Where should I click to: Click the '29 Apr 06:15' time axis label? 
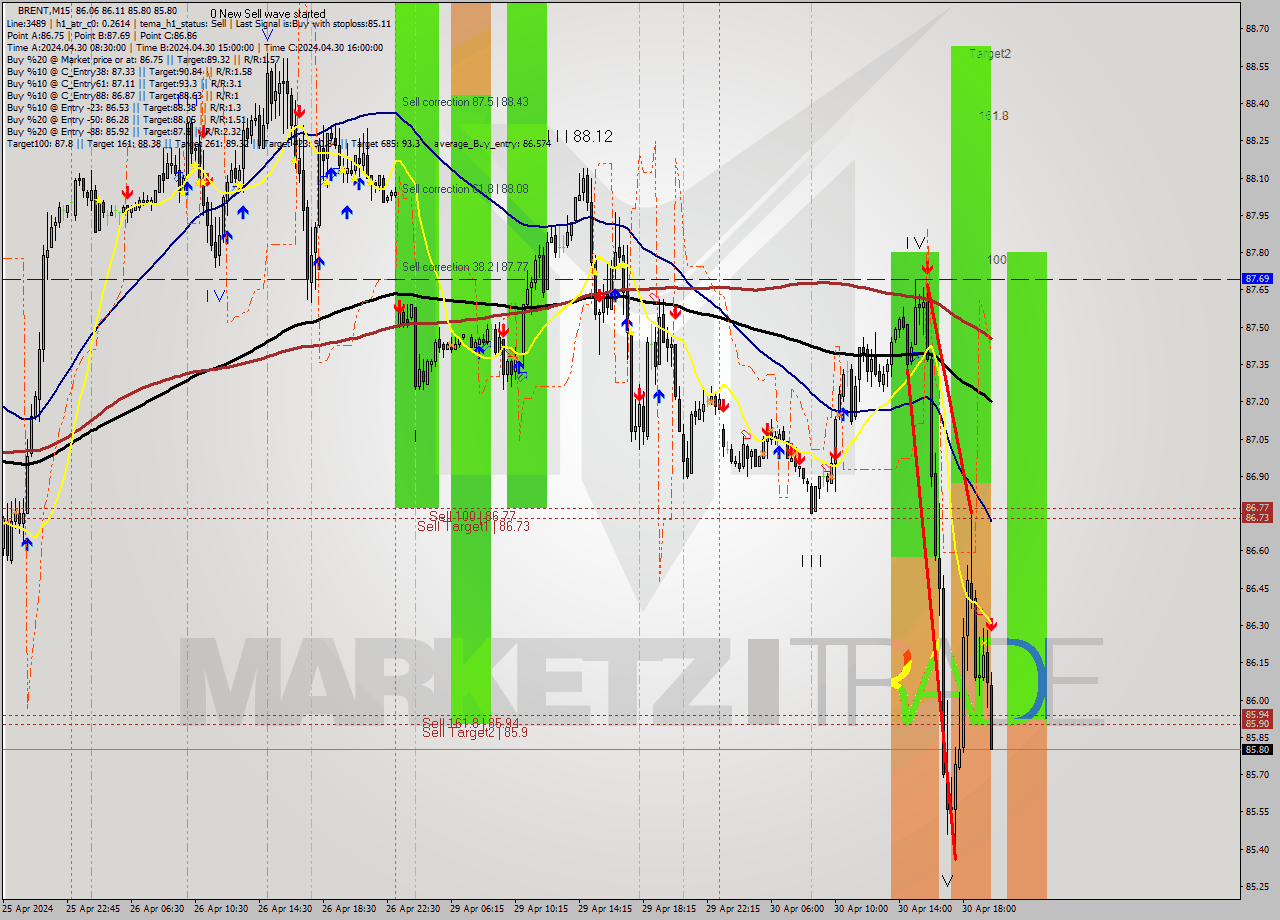click(477, 909)
